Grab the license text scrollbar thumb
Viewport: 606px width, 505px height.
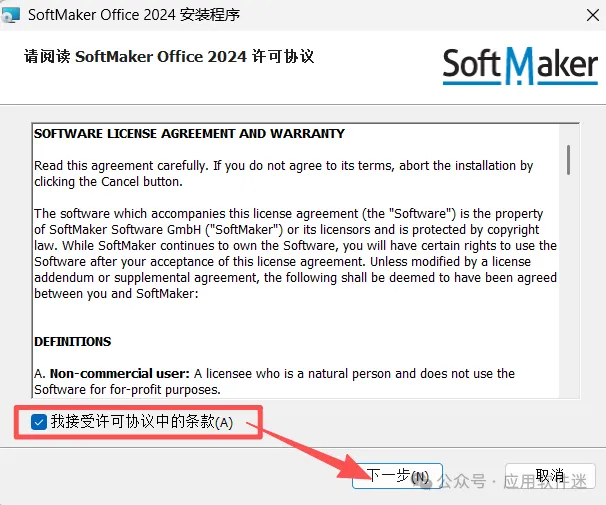[x=568, y=160]
